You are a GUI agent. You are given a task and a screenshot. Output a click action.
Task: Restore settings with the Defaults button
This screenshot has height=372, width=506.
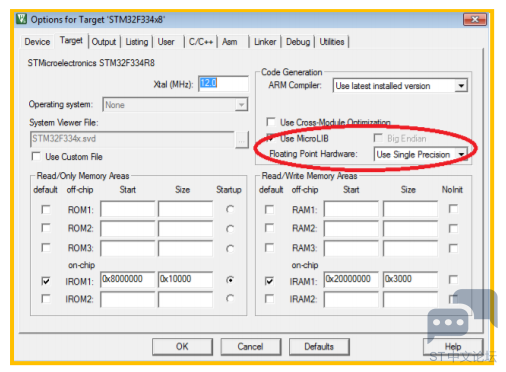click(x=319, y=347)
